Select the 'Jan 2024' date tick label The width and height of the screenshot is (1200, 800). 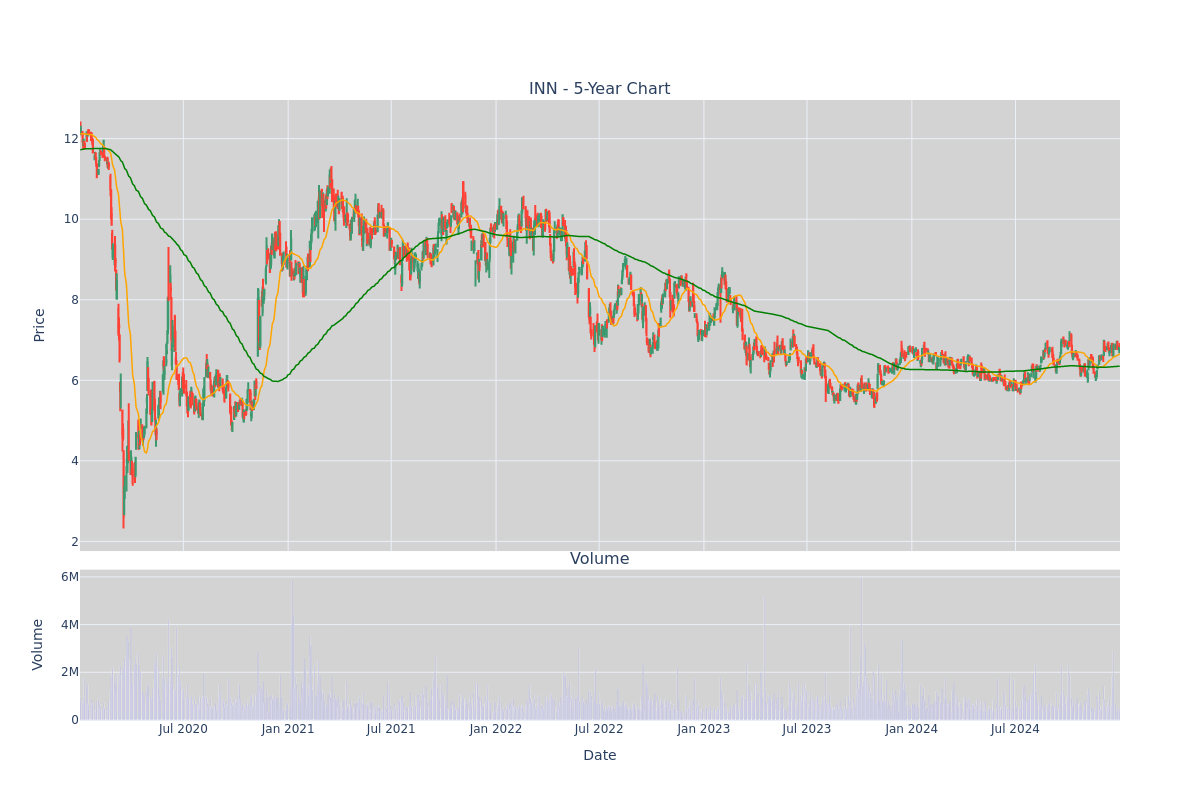click(912, 729)
